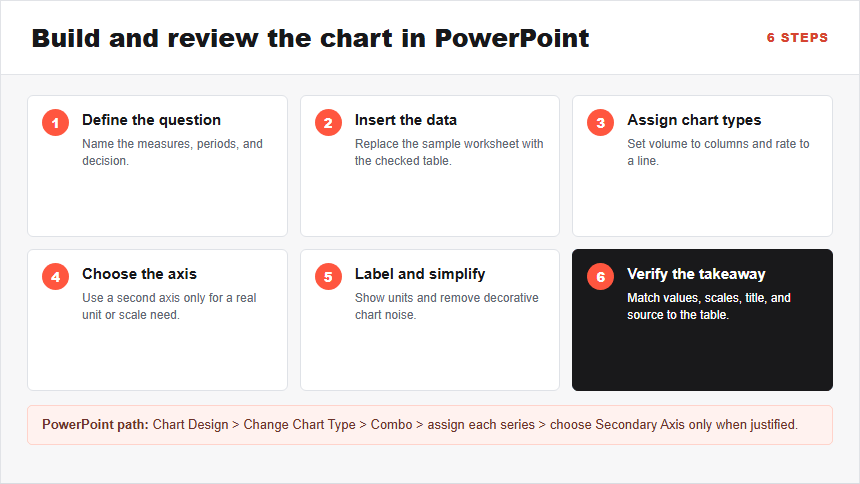The image size is (860, 484).
Task: Click the slide title 'Build and review the chart'
Action: (x=310, y=38)
